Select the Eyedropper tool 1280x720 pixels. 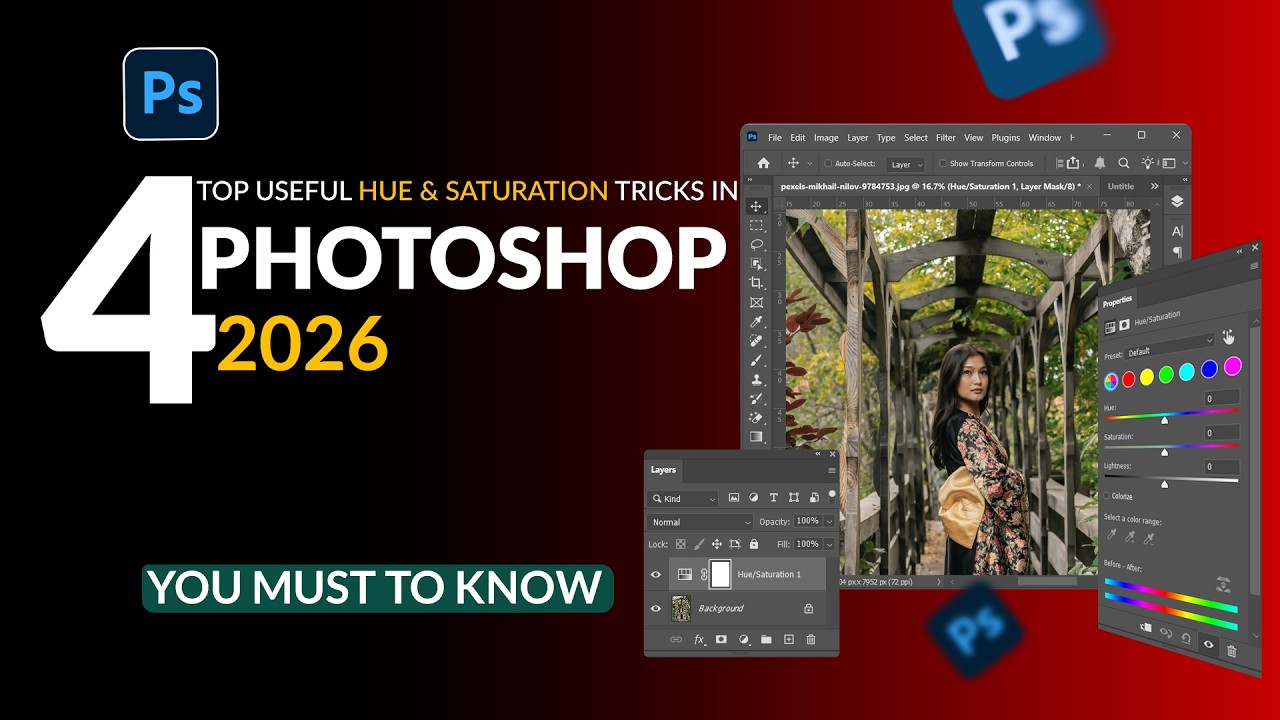[x=756, y=321]
